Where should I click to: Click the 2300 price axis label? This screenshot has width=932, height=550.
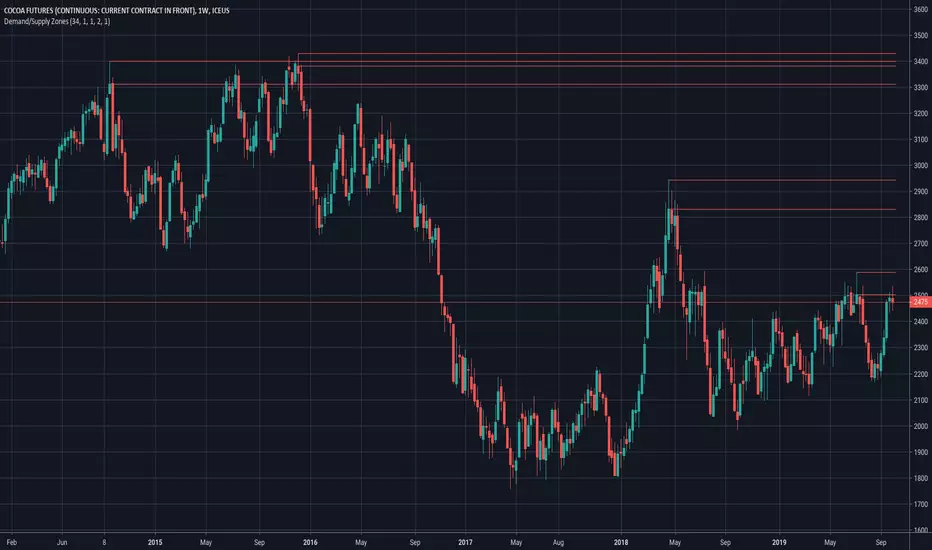pyautogui.click(x=920, y=348)
